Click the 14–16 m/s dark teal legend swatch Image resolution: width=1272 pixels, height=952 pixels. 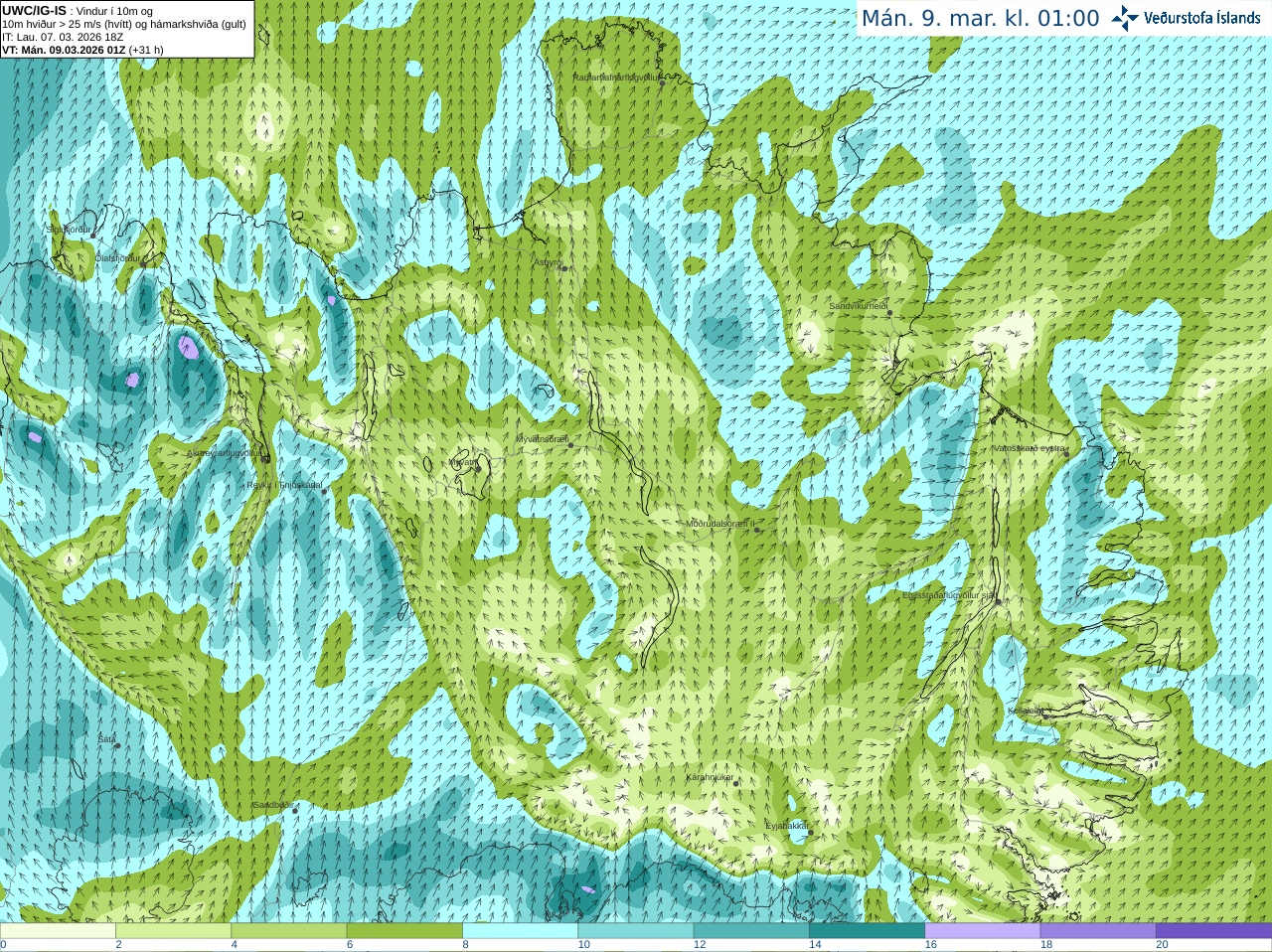click(x=867, y=931)
